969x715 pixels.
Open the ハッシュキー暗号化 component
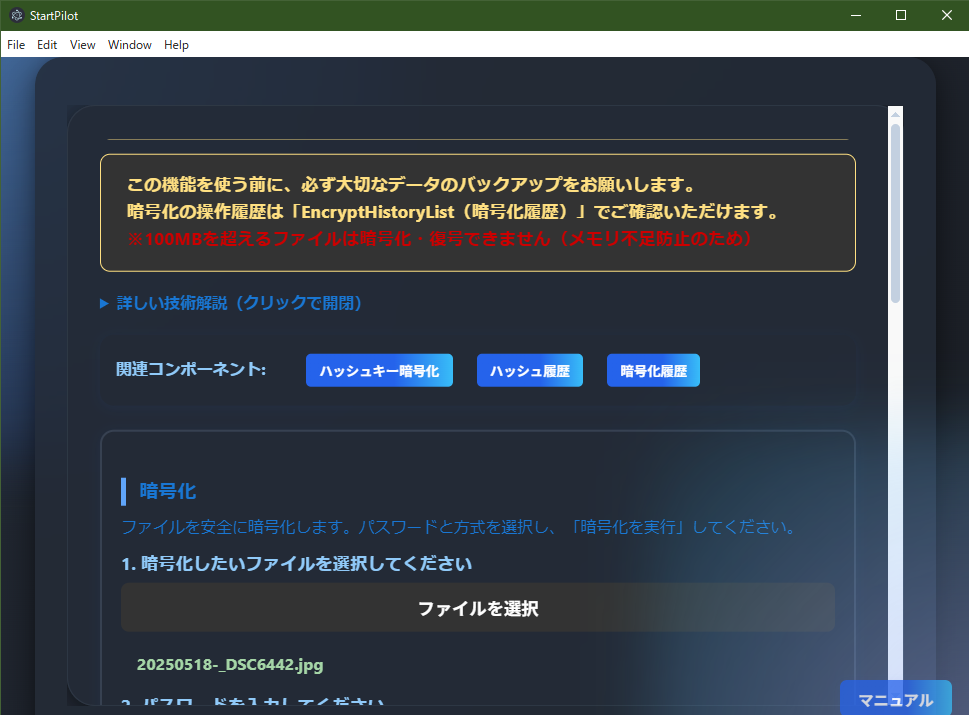click(x=379, y=370)
